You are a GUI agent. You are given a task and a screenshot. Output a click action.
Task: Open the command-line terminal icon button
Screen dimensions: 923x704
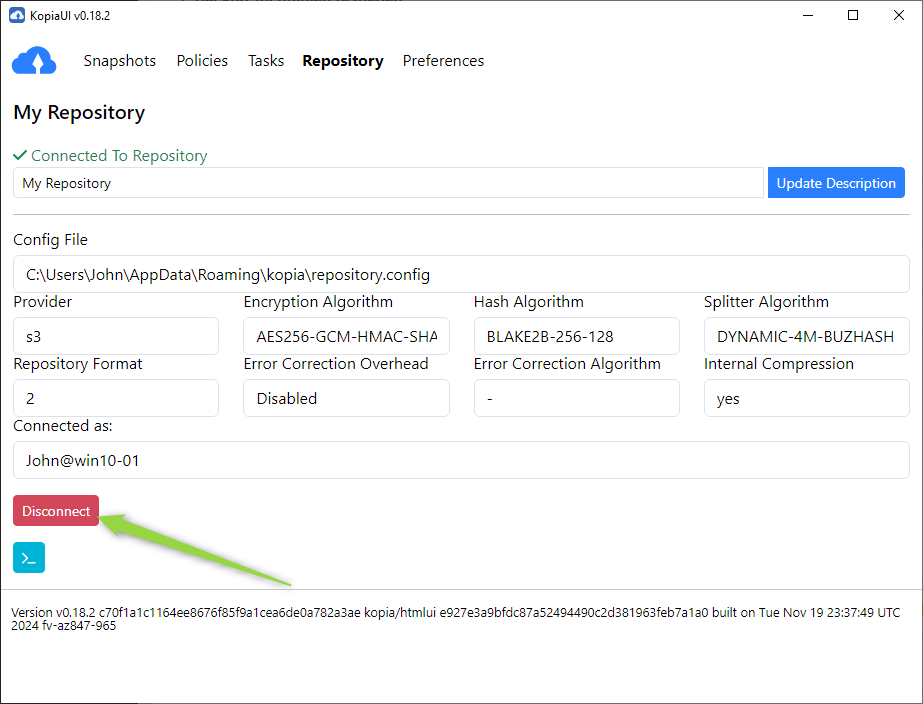(29, 557)
